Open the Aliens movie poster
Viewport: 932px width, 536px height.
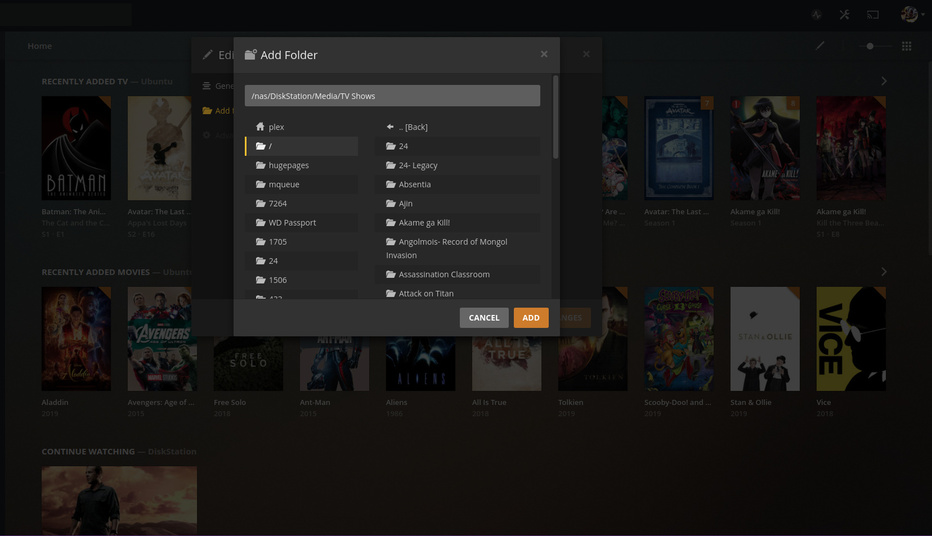(x=420, y=363)
